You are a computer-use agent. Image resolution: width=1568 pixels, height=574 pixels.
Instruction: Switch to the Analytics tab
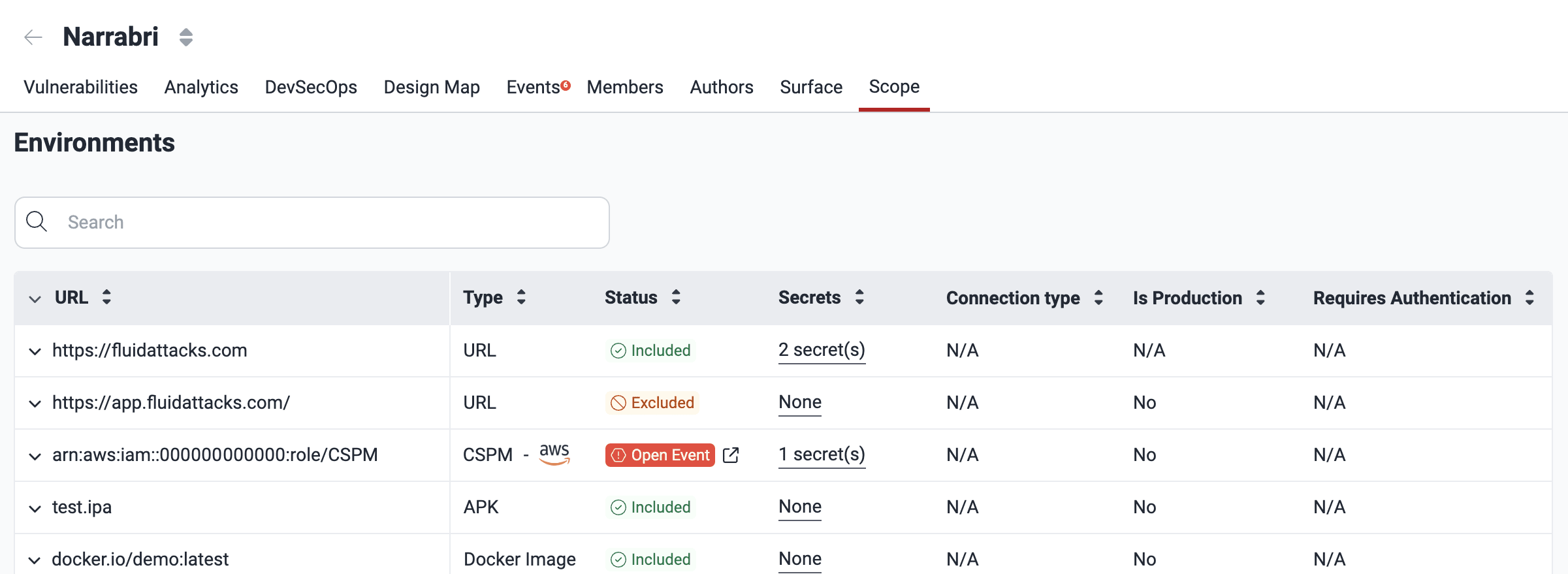[x=201, y=87]
